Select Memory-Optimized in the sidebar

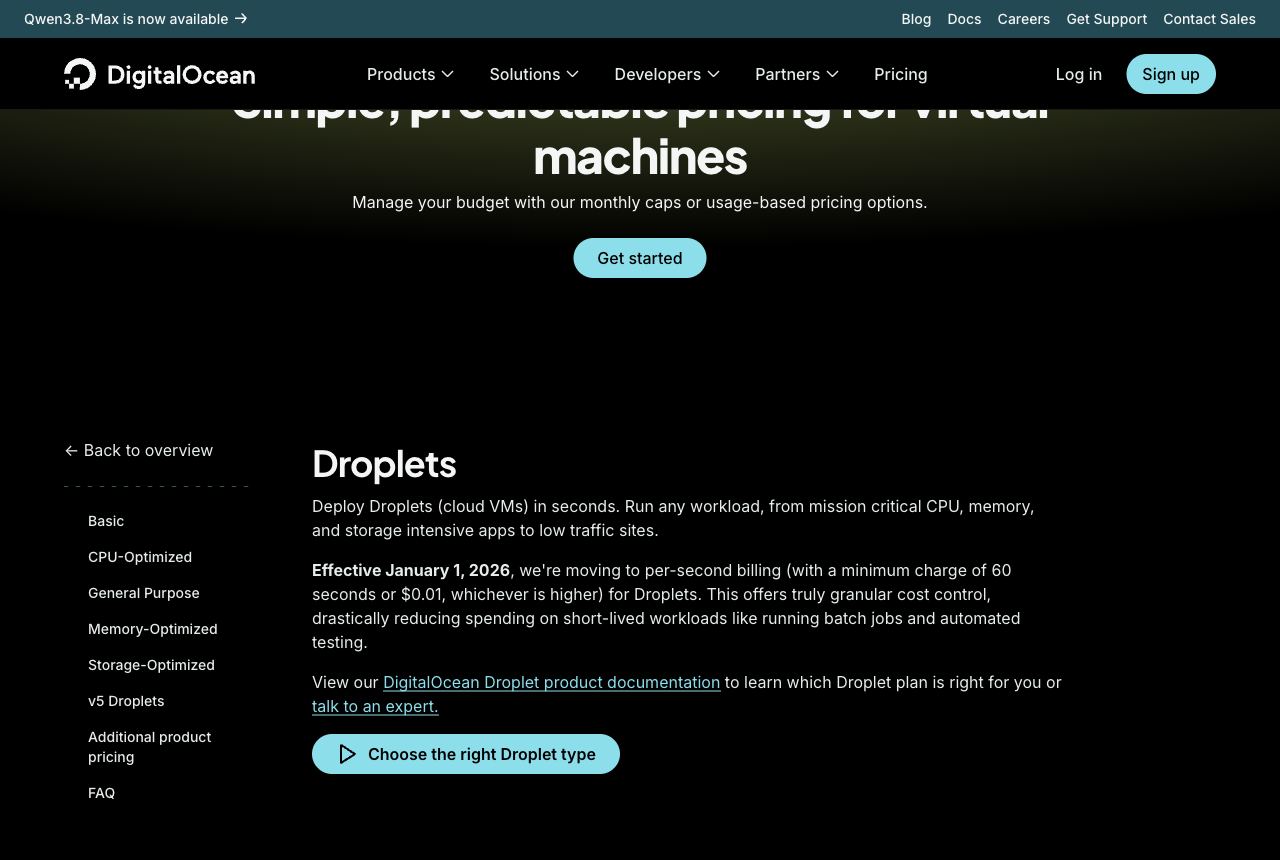click(x=153, y=629)
